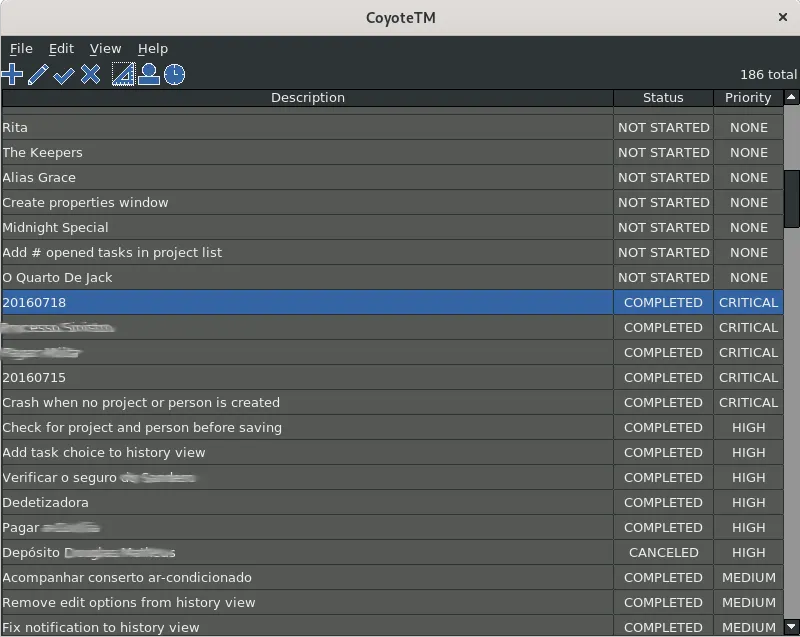
Task: Sort by the Priority column header
Action: click(x=748, y=97)
